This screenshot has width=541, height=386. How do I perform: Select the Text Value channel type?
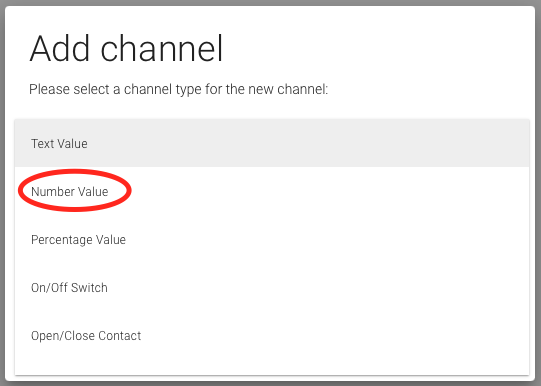tap(272, 143)
